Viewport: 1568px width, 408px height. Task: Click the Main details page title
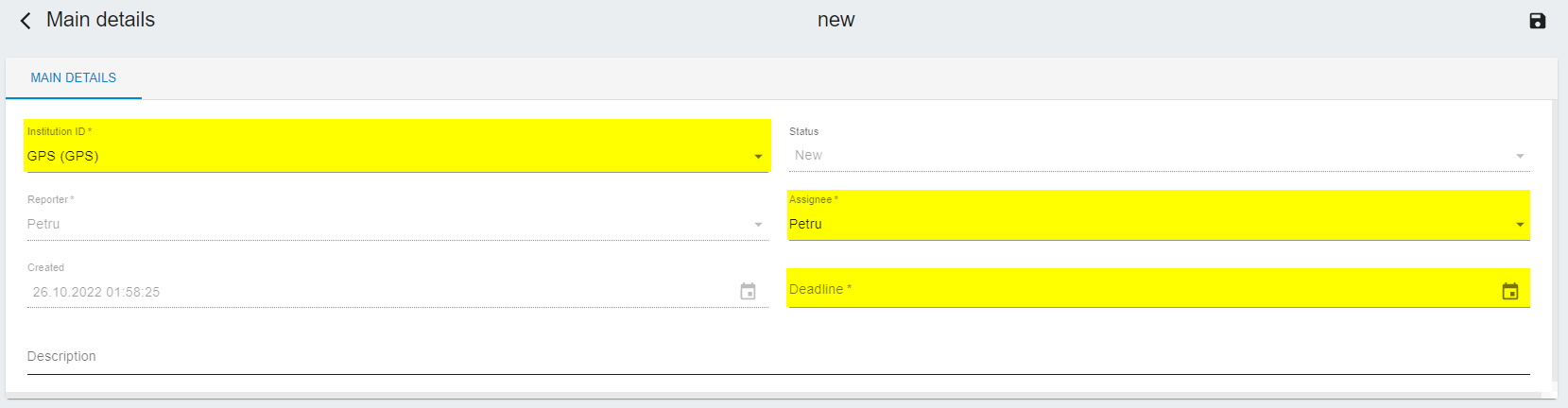coord(100,20)
